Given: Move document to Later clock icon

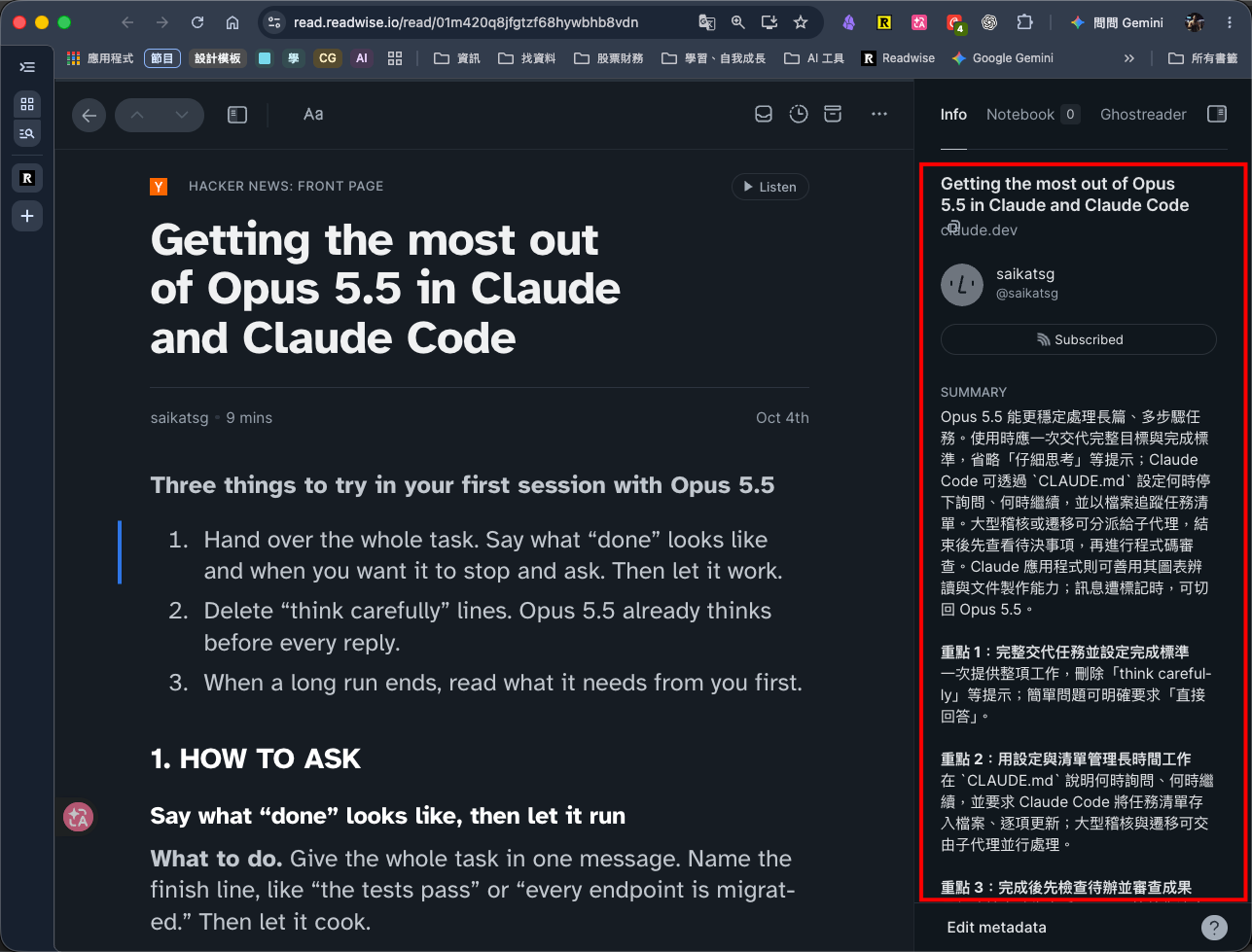Looking at the screenshot, I should tap(799, 115).
